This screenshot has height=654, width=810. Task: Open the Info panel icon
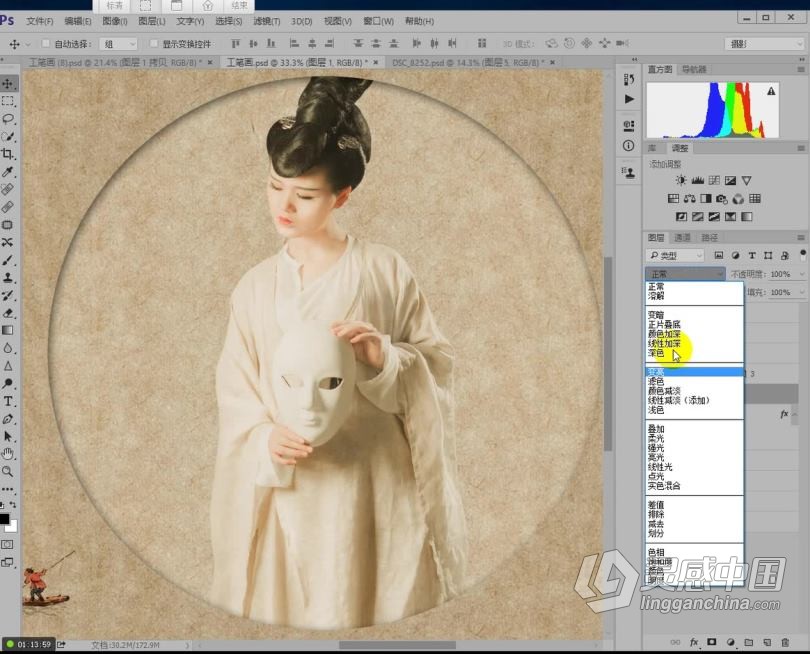(629, 146)
